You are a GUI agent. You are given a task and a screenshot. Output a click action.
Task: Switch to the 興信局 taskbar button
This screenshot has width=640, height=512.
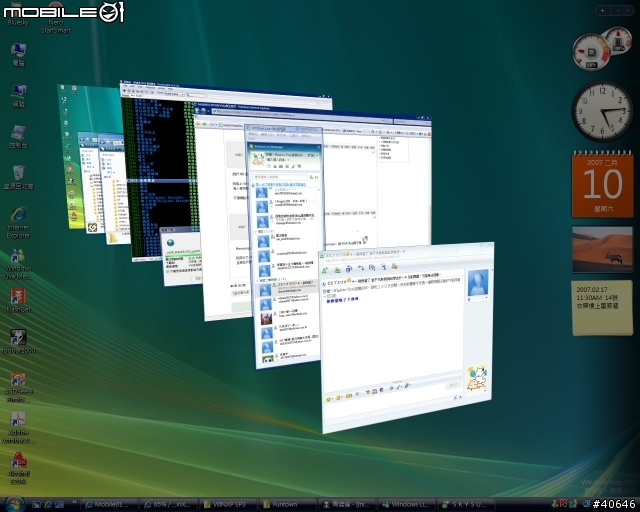click(x=347, y=505)
